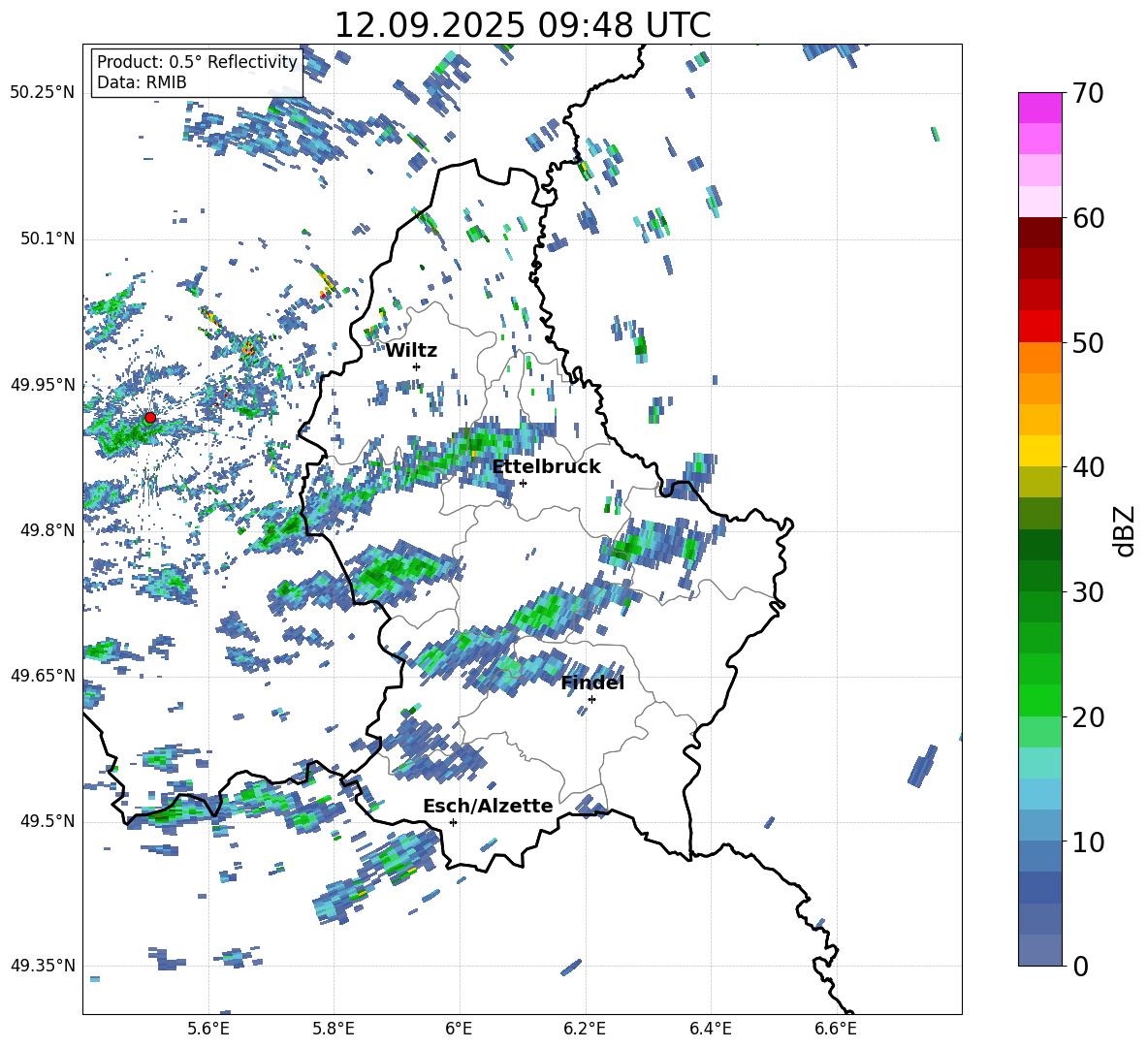Click the isolated blue echo at far right
Image resolution: width=1148 pixels, height=1048 pixels.
pos(923,766)
